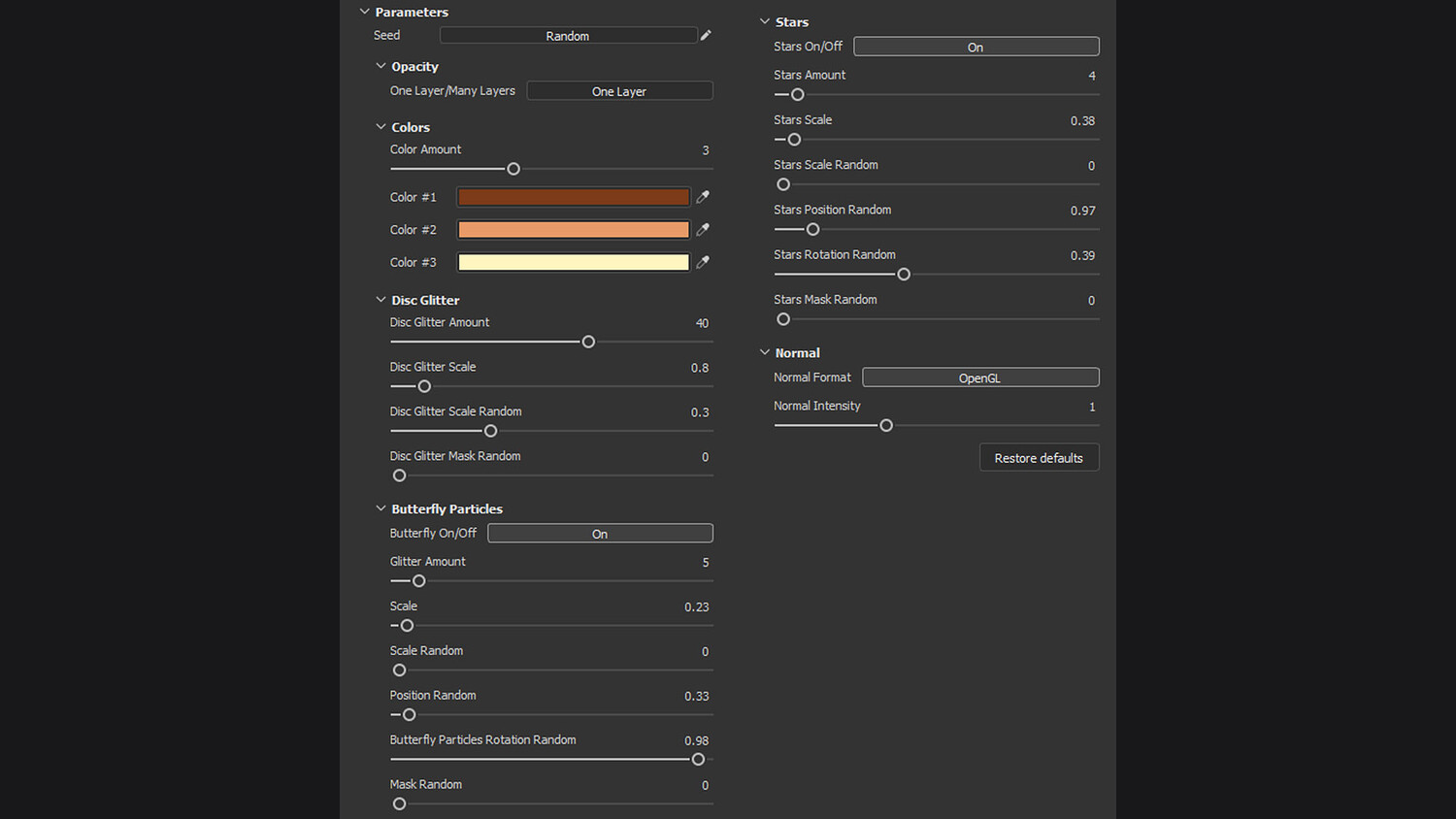
Task: Click the Stars Amount value field
Action: [1092, 76]
